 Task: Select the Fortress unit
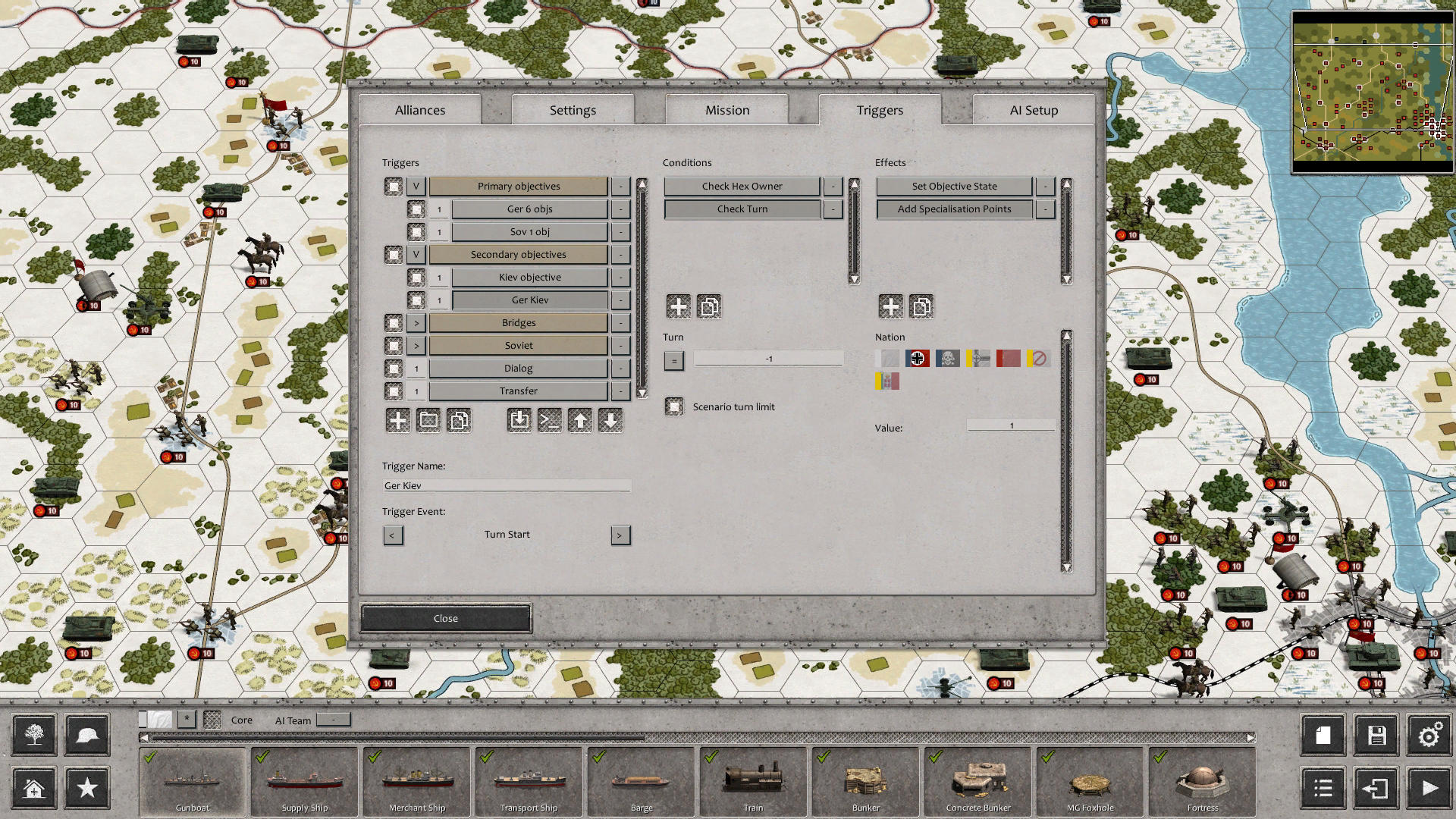click(1203, 781)
